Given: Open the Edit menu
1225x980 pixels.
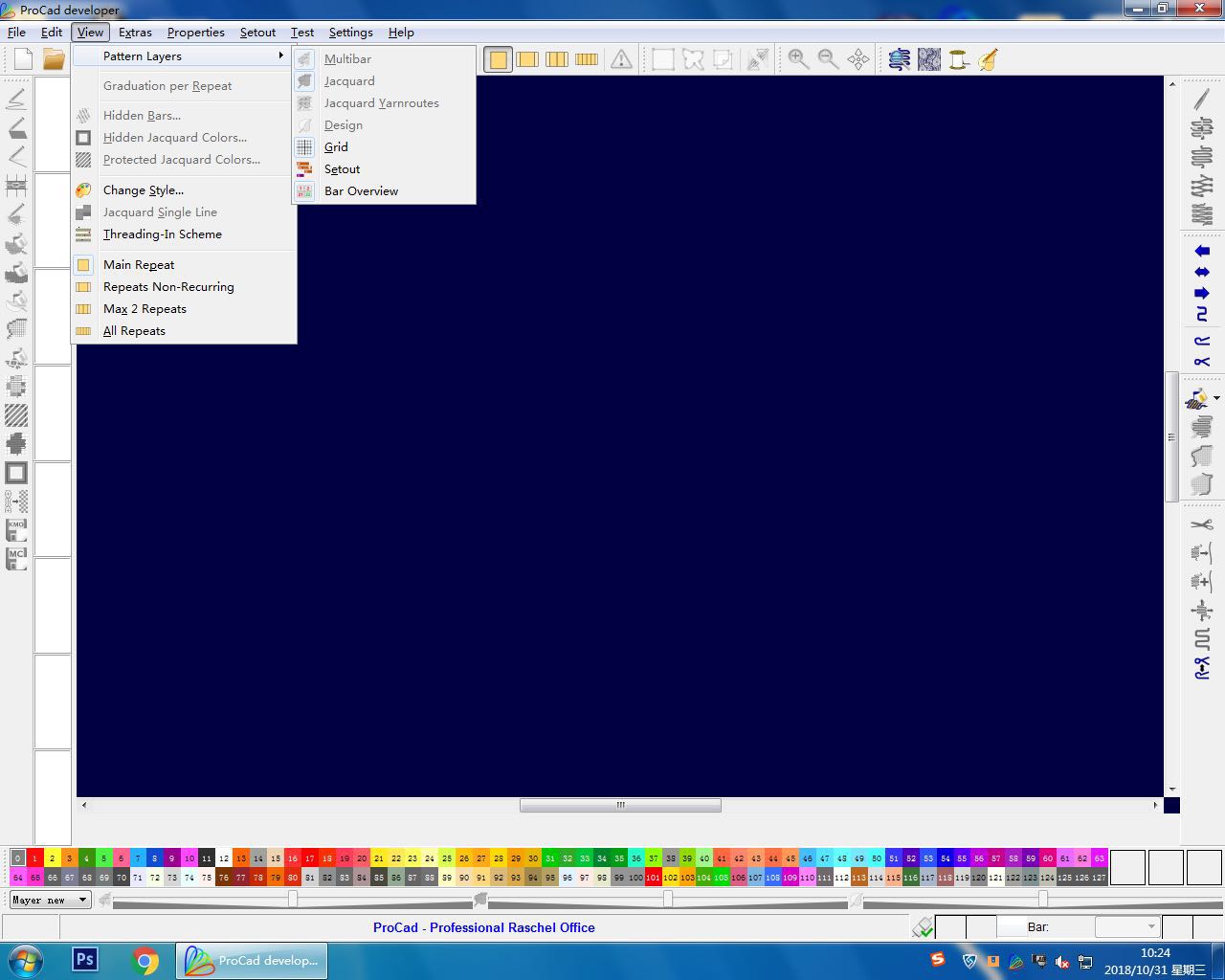Looking at the screenshot, I should [52, 33].
